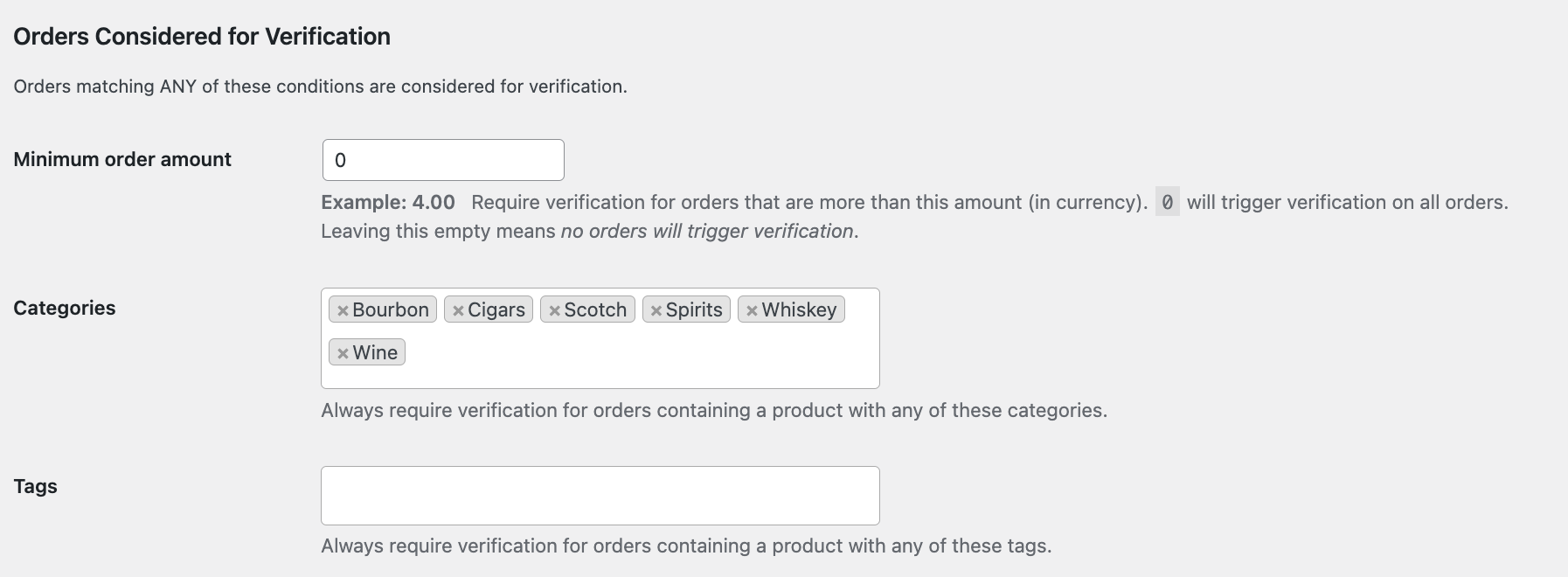Click the Spirits chip label text
The width and height of the screenshot is (1568, 577).
pyautogui.click(x=694, y=309)
